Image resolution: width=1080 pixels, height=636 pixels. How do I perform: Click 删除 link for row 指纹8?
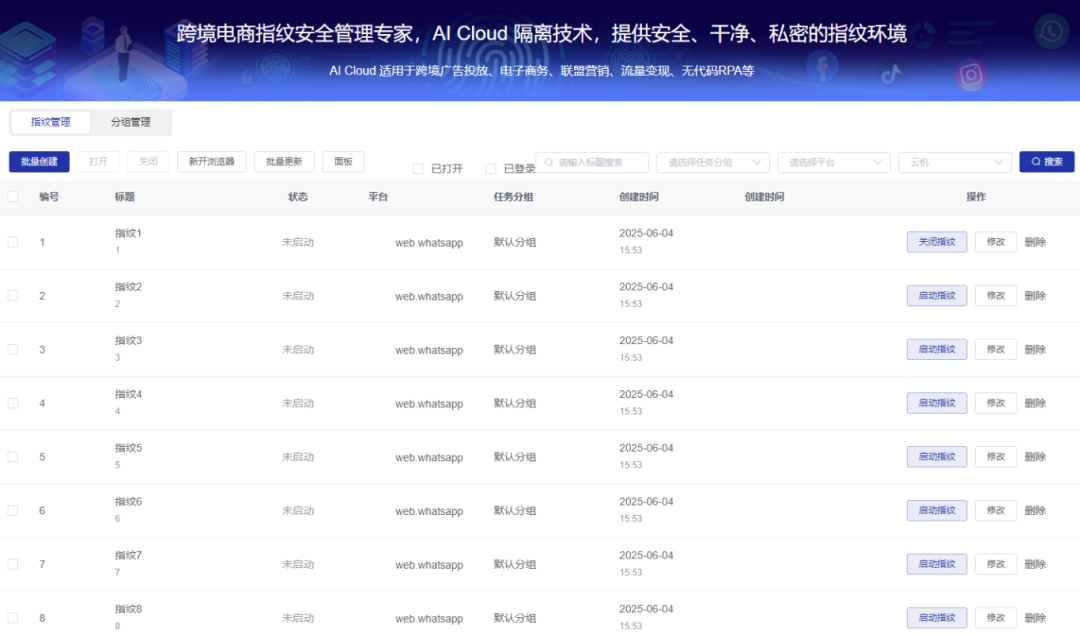1035,618
